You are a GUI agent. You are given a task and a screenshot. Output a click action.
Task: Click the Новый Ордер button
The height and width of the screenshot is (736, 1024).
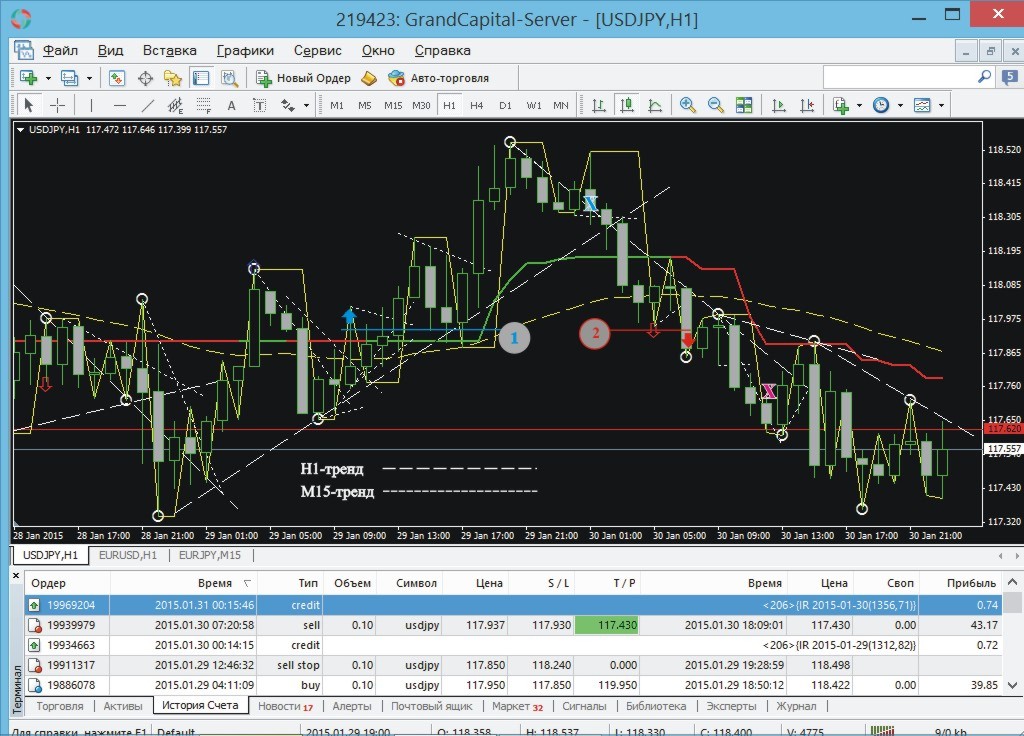tap(303, 78)
